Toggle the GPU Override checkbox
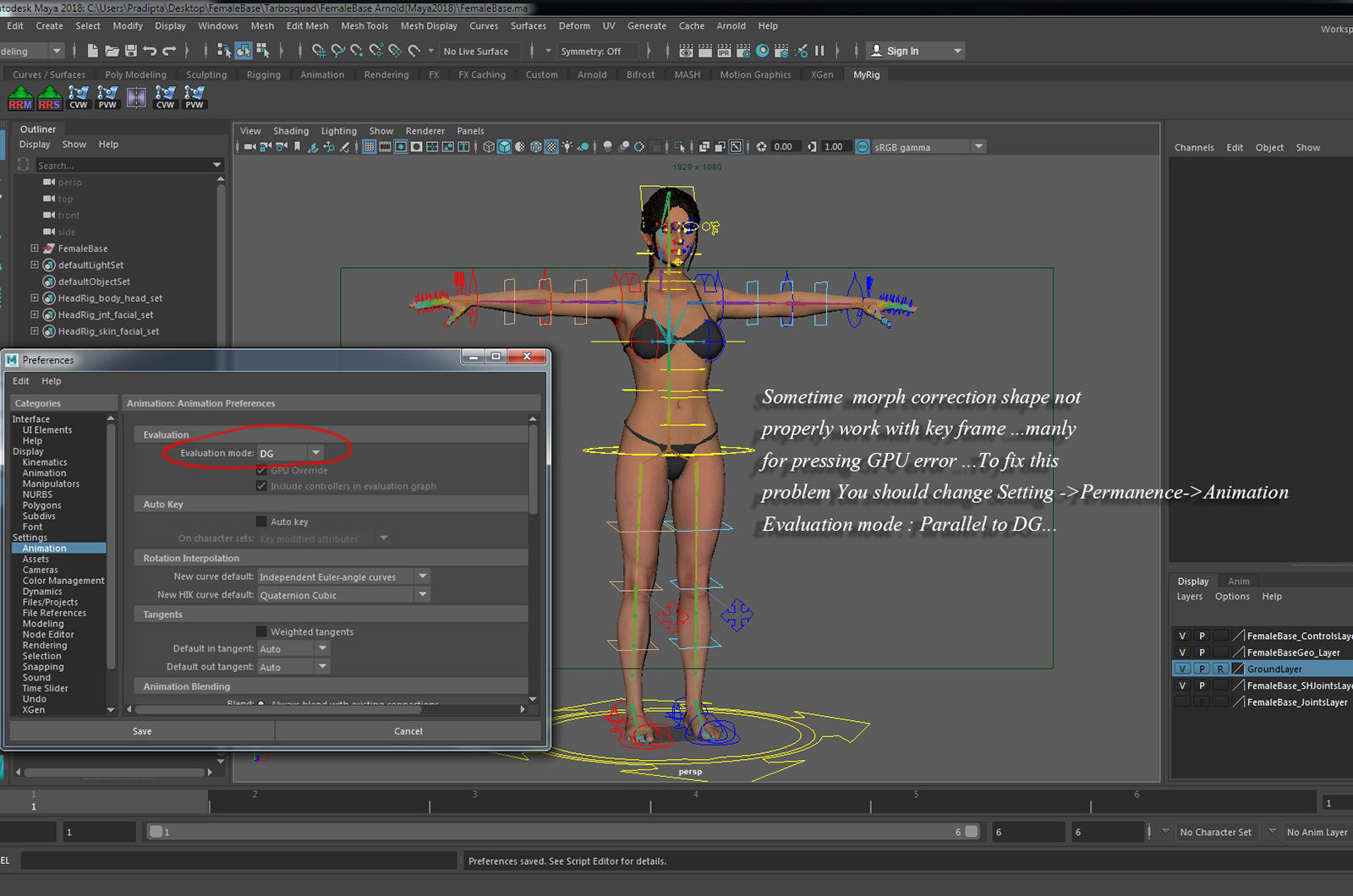Screen dimensions: 1353x896 261,470
